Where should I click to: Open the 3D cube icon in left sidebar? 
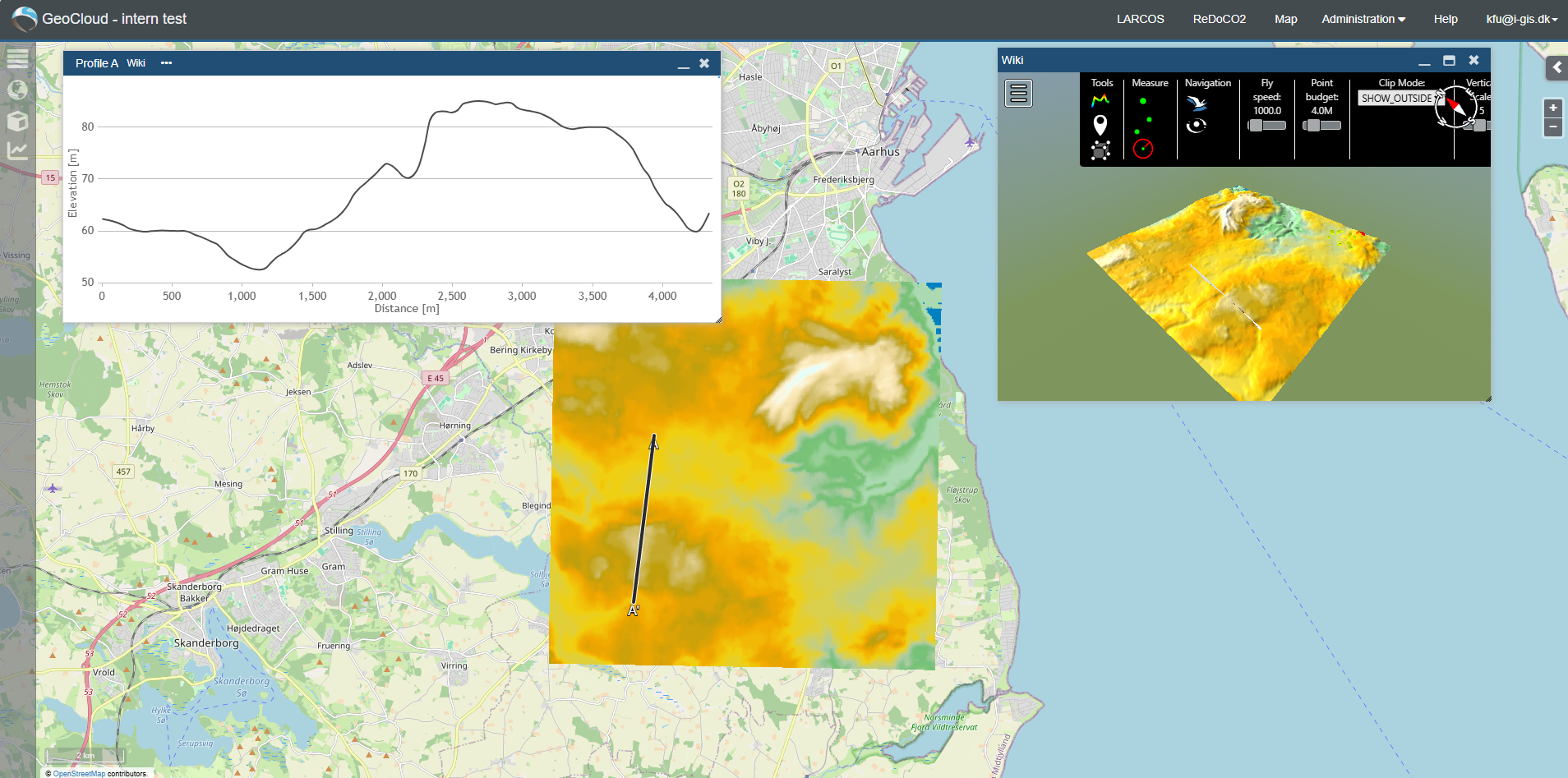(17, 121)
